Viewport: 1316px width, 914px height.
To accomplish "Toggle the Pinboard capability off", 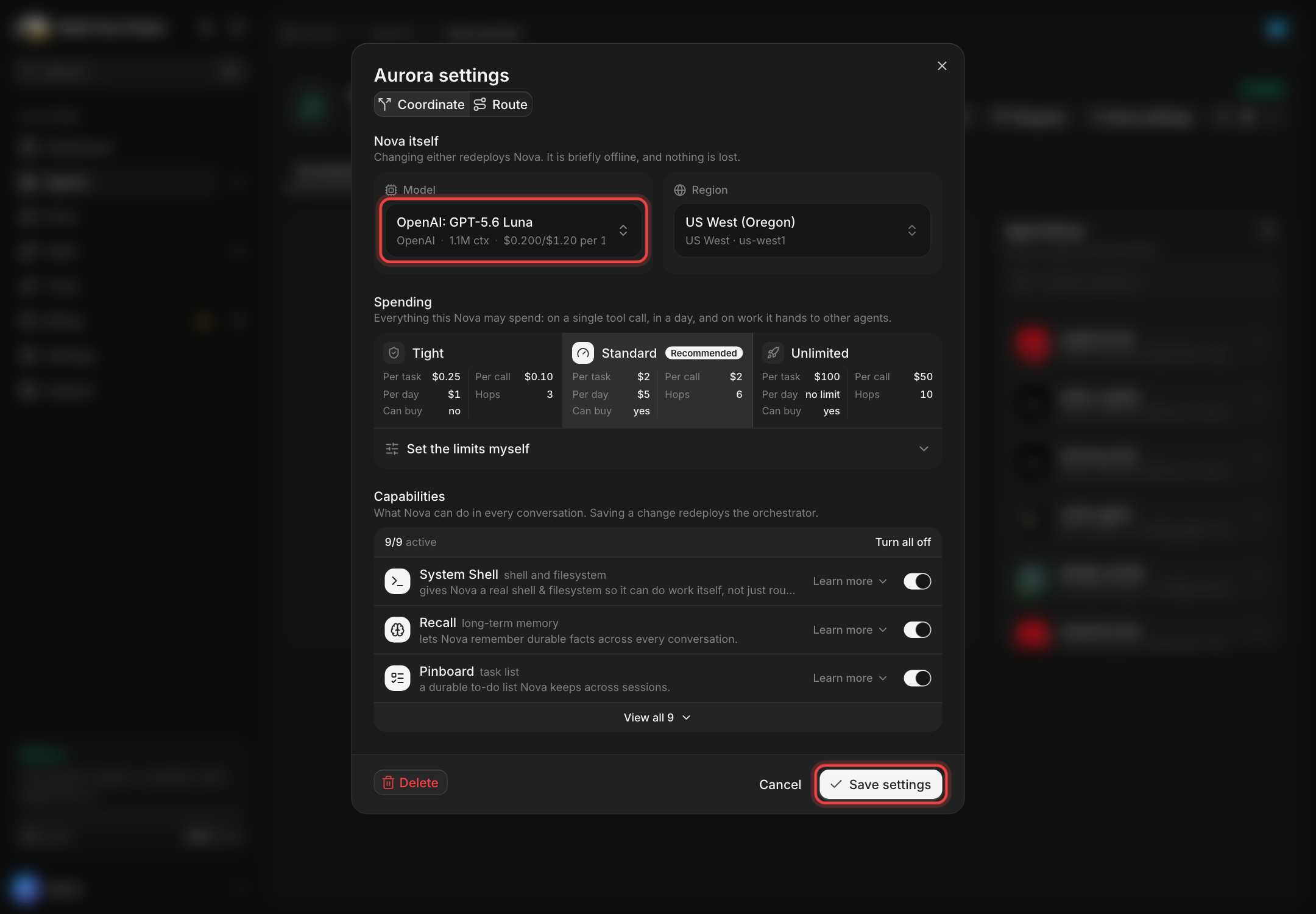I will (917, 678).
